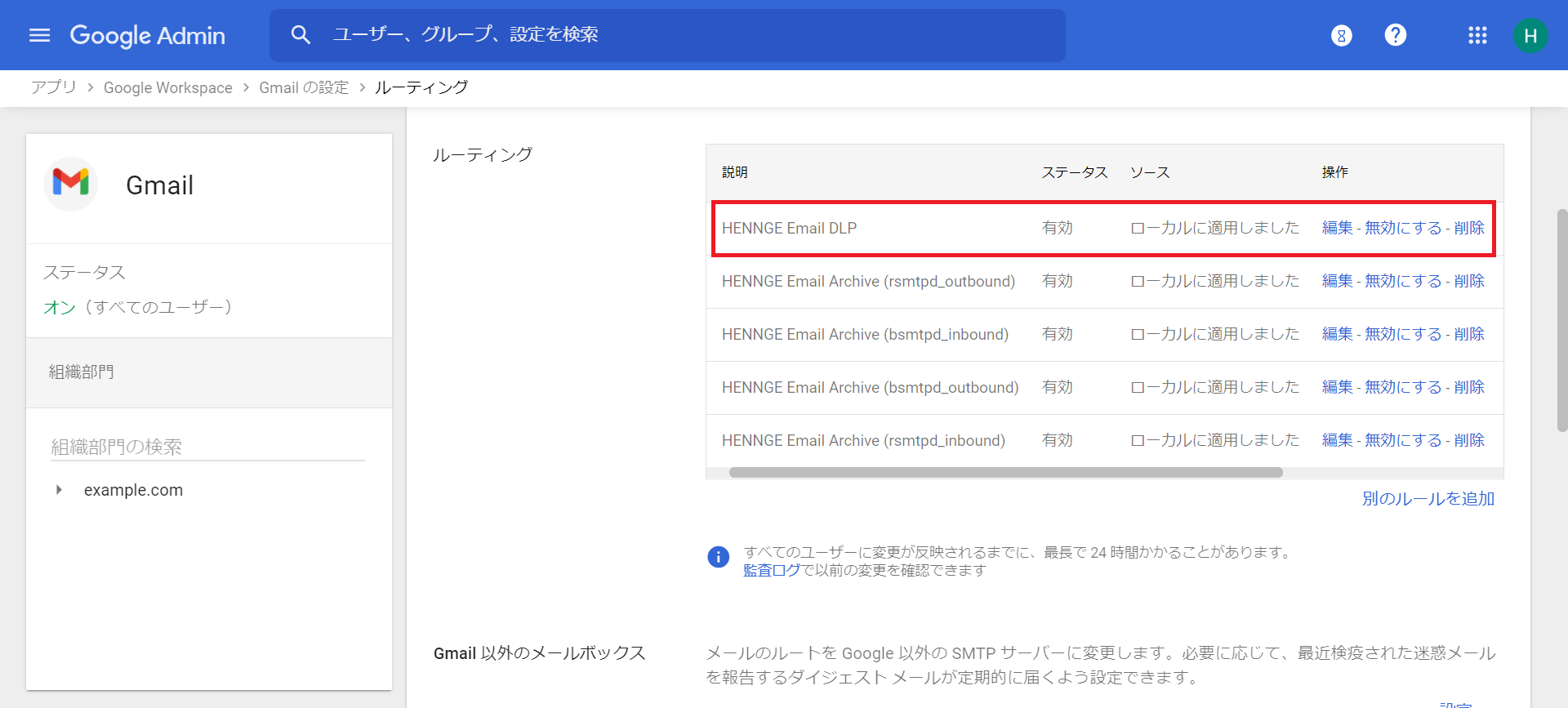
Task: Delete the rsmtpd_inbound archive rule
Action: (1469, 440)
